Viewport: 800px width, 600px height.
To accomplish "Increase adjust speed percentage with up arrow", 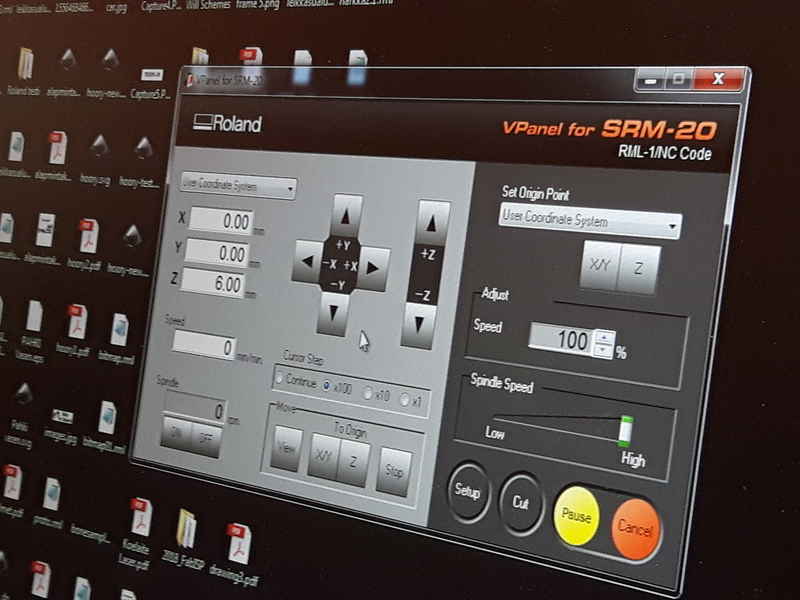I will click(605, 337).
